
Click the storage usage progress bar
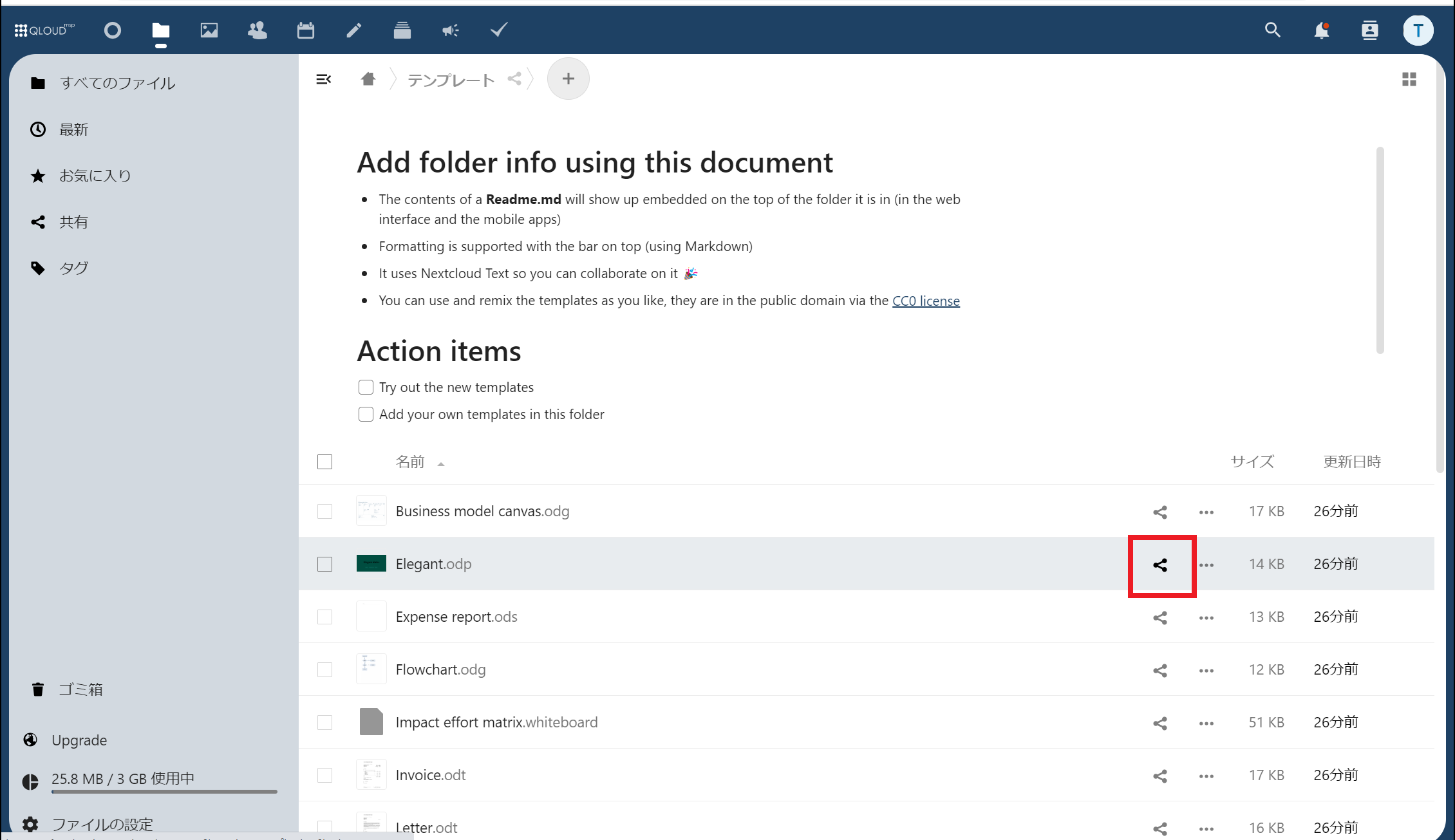click(164, 791)
